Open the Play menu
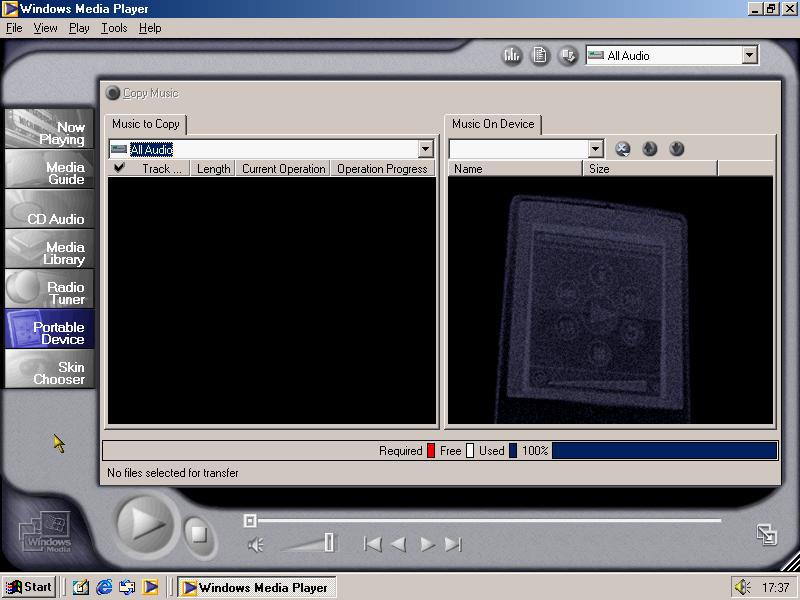The height and width of the screenshot is (600, 800). (x=79, y=28)
